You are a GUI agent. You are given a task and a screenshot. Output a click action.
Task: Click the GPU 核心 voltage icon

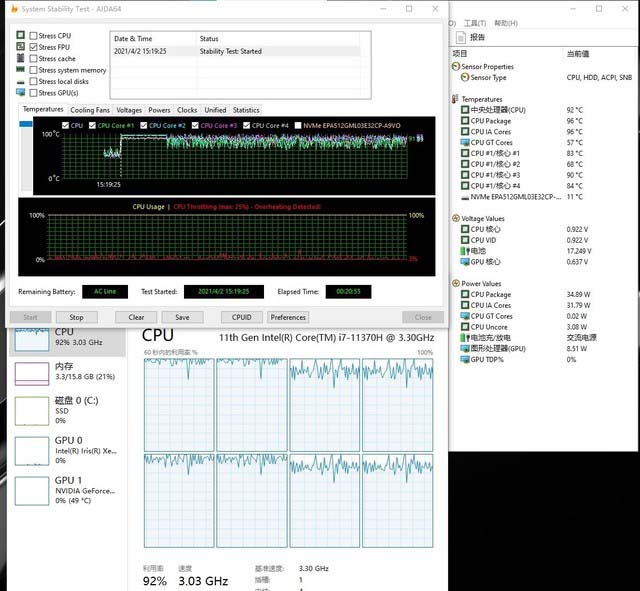(464, 262)
